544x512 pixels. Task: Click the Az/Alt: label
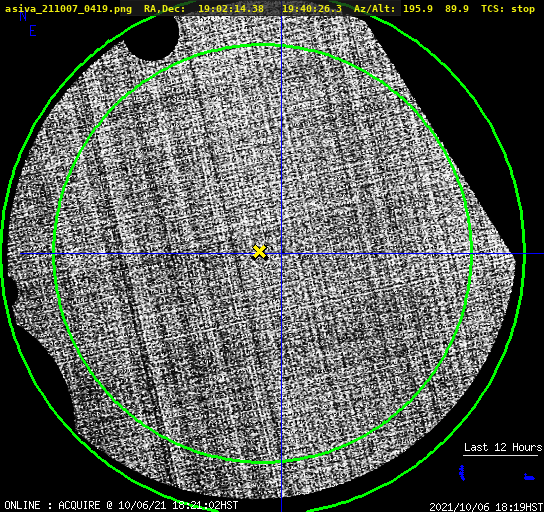point(374,9)
